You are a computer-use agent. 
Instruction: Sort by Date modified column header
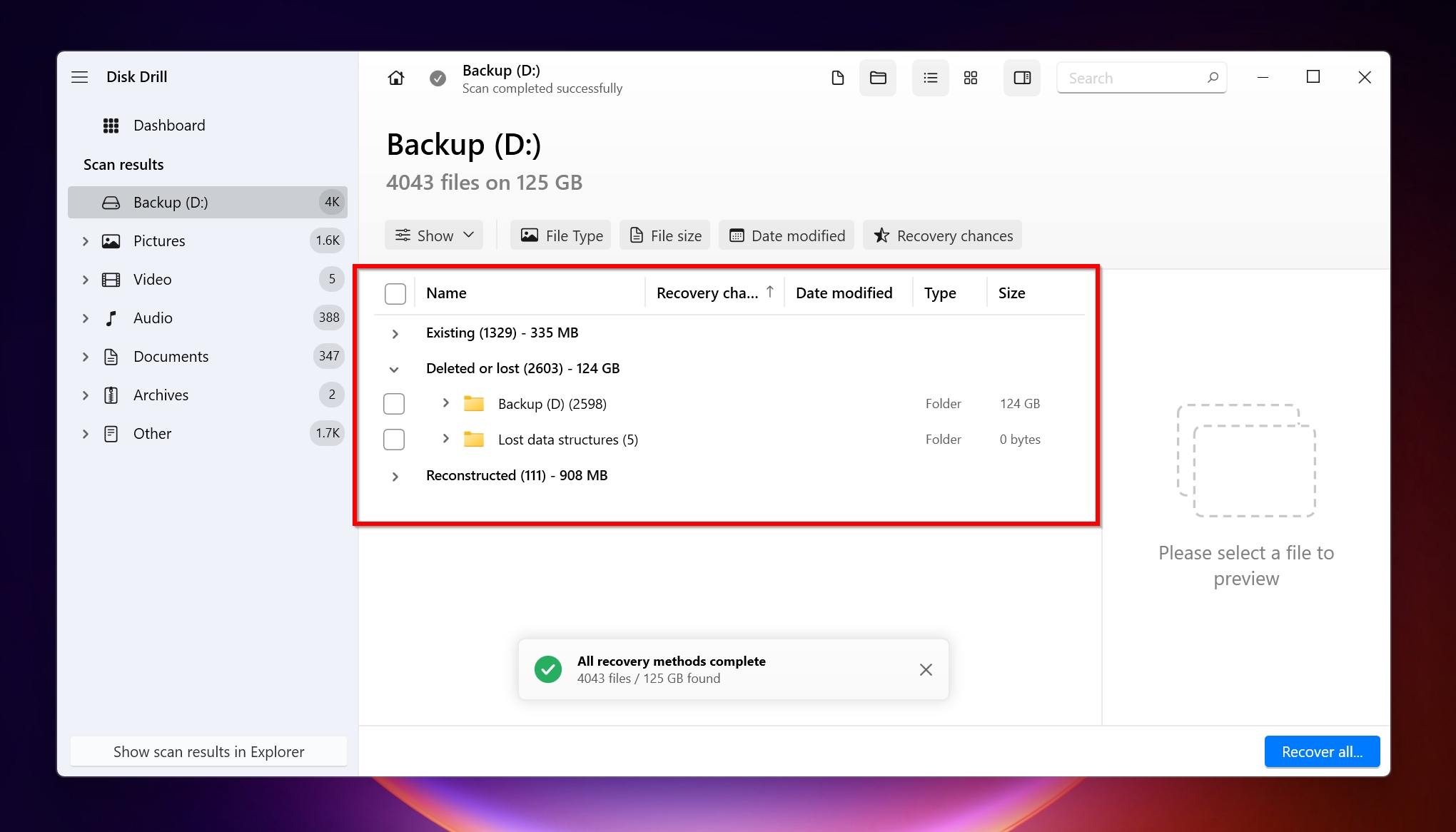click(844, 293)
